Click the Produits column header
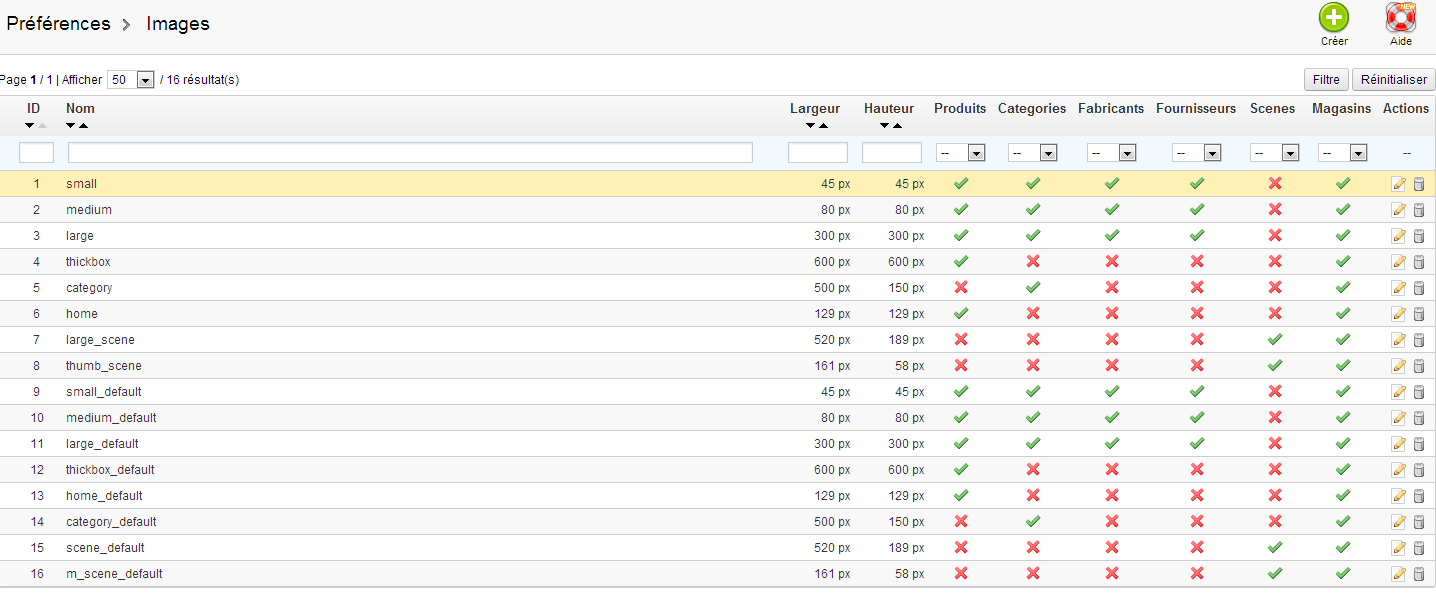Image resolution: width=1436 pixels, height=595 pixels. click(960, 108)
